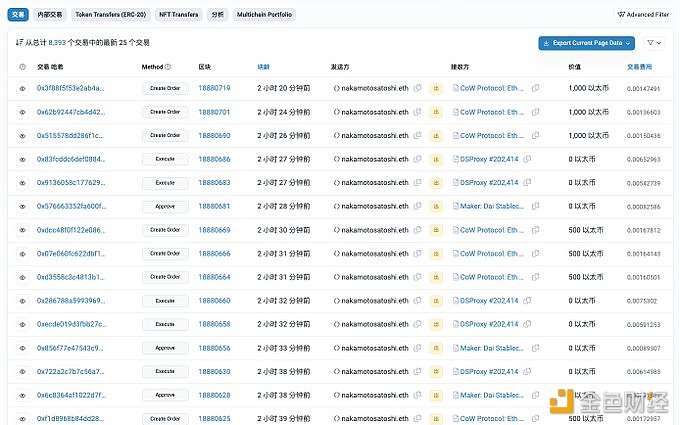Copy DSProxy address in block 18880658 row
This screenshot has width=680, height=425.
click(527, 324)
